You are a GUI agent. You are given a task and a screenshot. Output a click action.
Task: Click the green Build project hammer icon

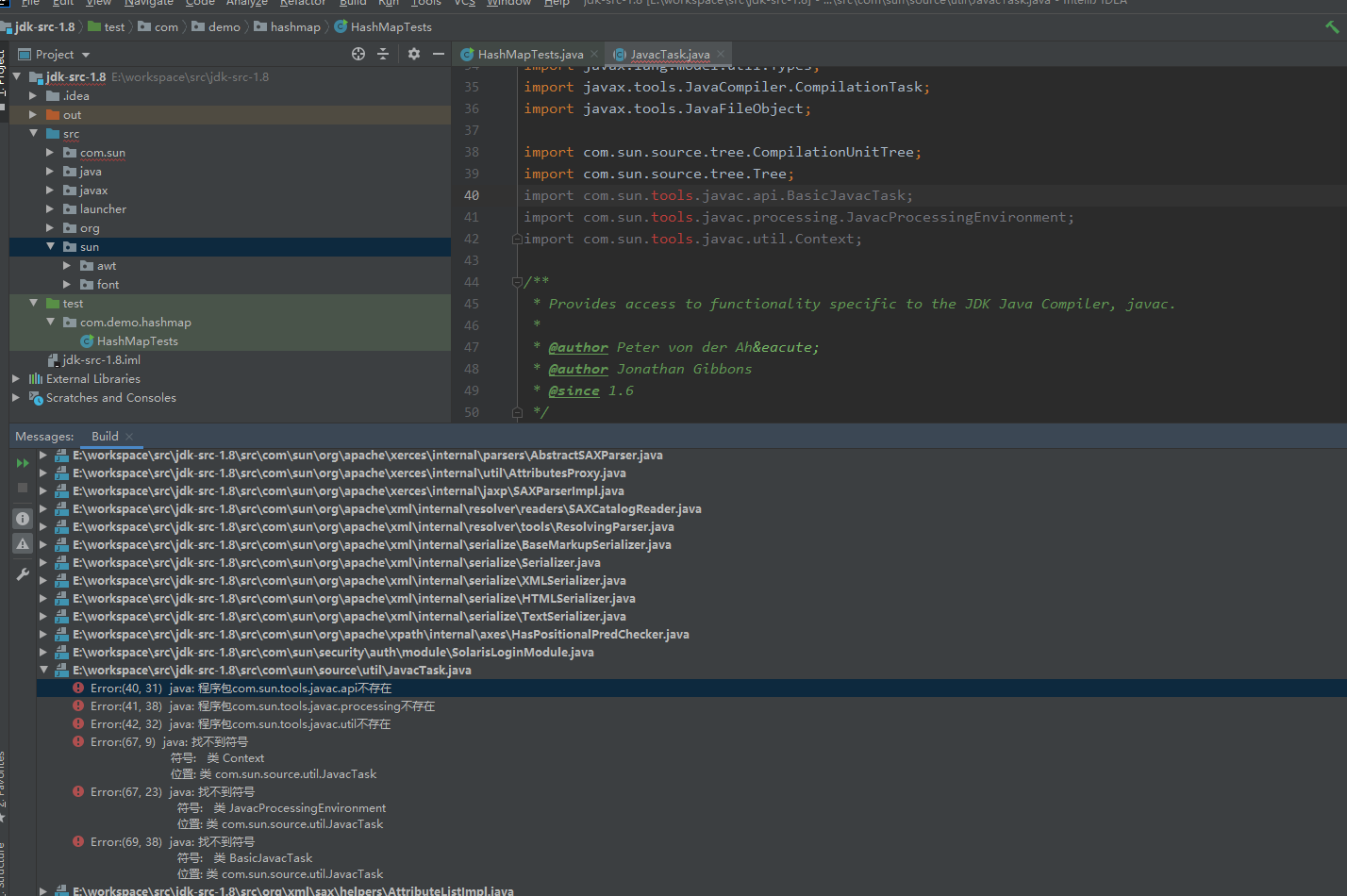click(1332, 26)
